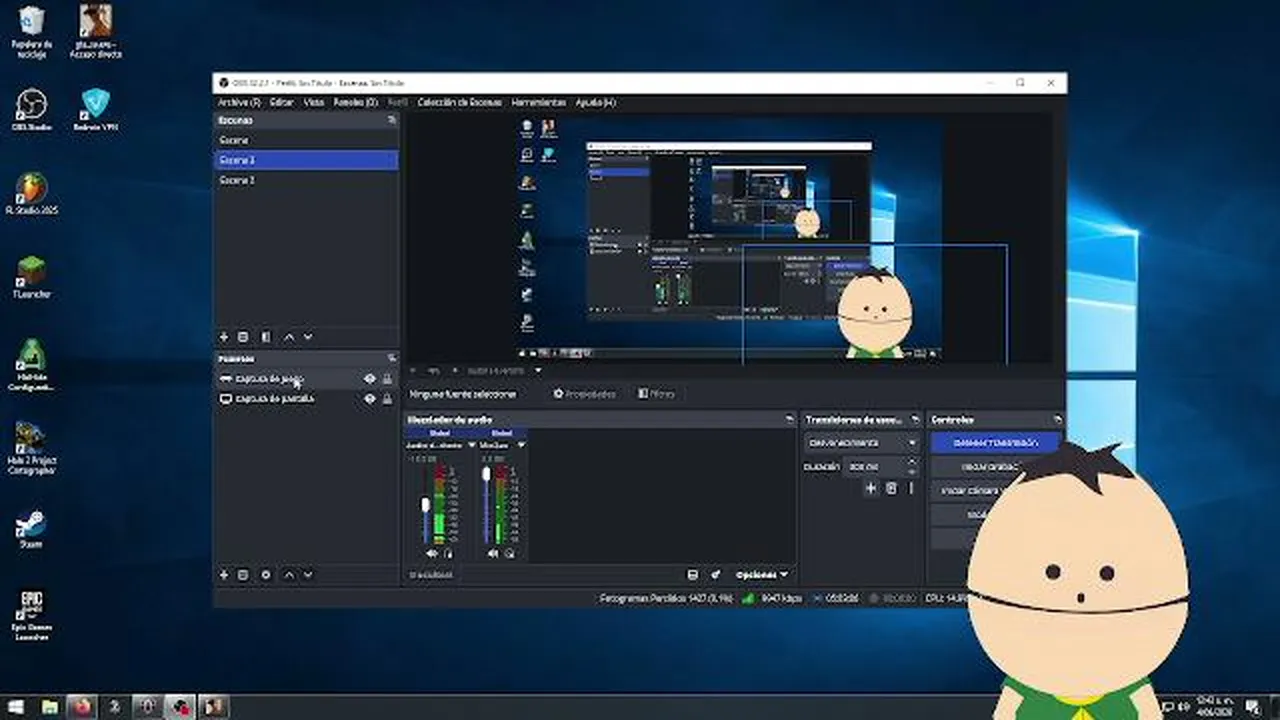
Task: Select the first scene in the Escenas list
Action: pyautogui.click(x=306, y=140)
